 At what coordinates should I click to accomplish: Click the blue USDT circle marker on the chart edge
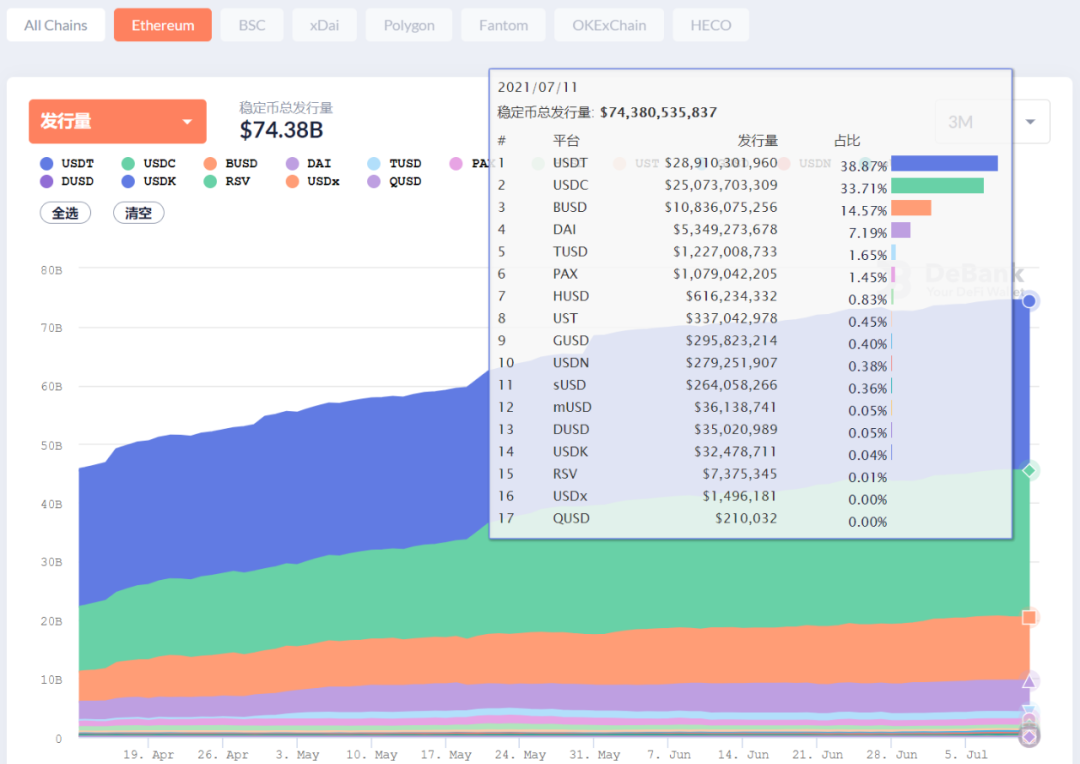pos(1029,301)
